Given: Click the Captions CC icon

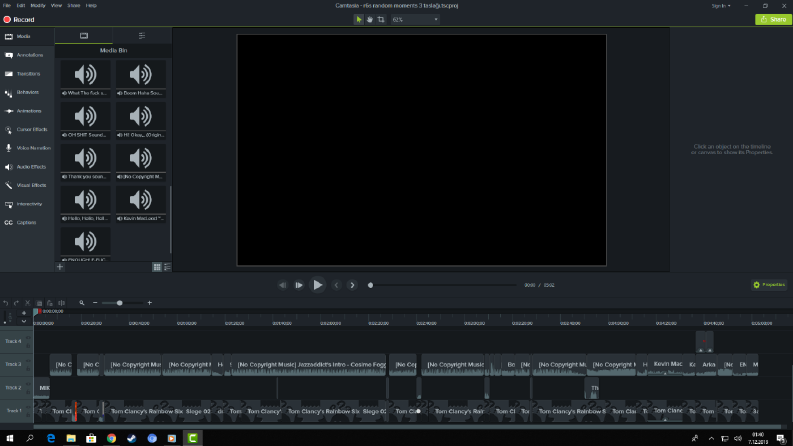Looking at the screenshot, I should tap(9, 222).
